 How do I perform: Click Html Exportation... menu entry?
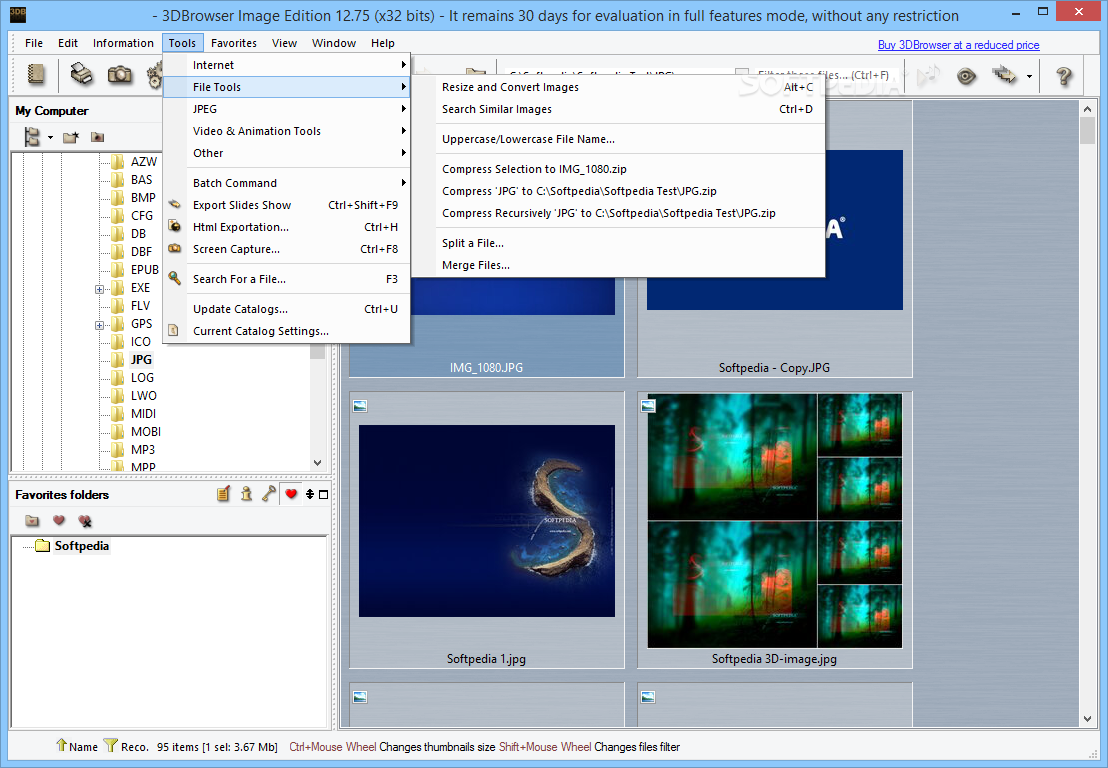pos(287,227)
